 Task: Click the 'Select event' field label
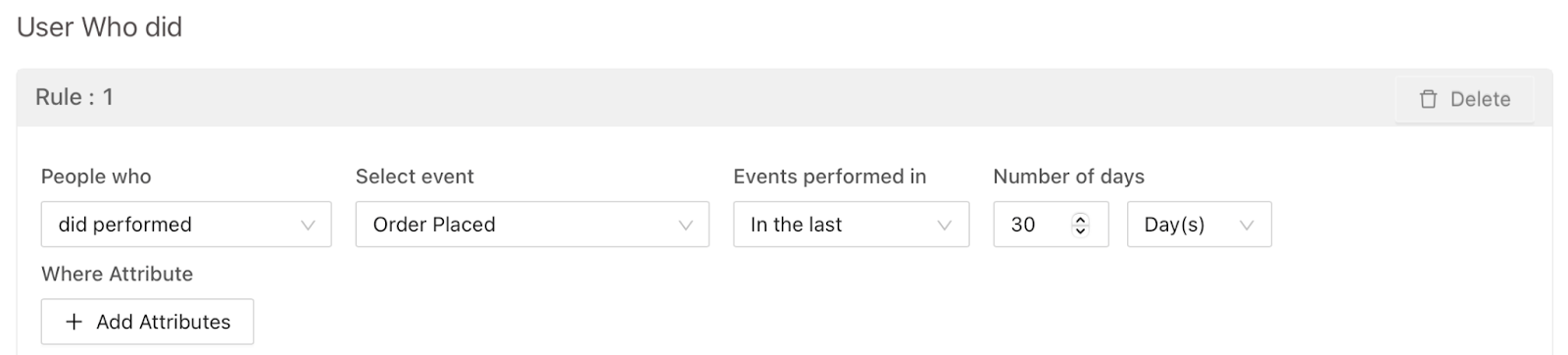(415, 177)
